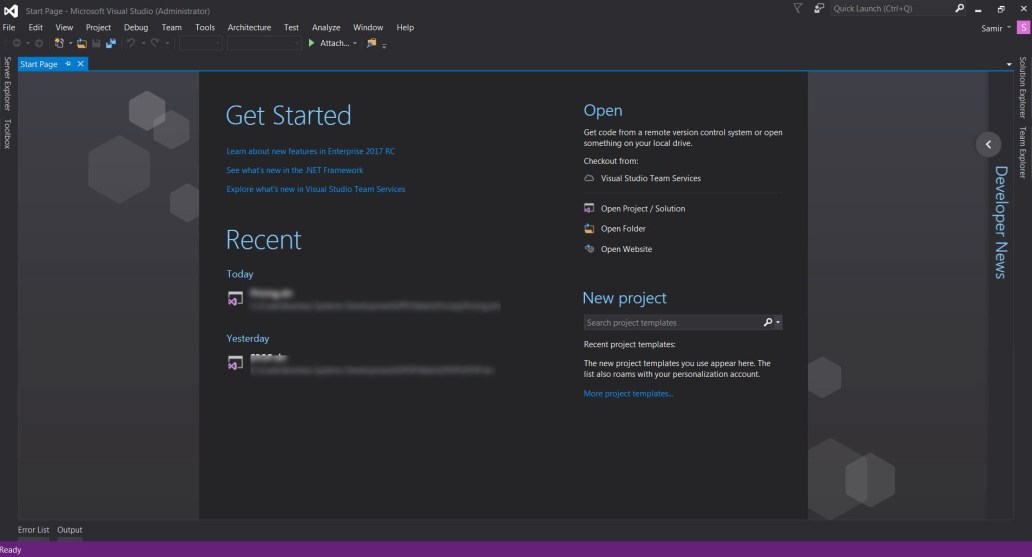
Task: Open the .NET Framework what's new link
Action: pyautogui.click(x=295, y=171)
